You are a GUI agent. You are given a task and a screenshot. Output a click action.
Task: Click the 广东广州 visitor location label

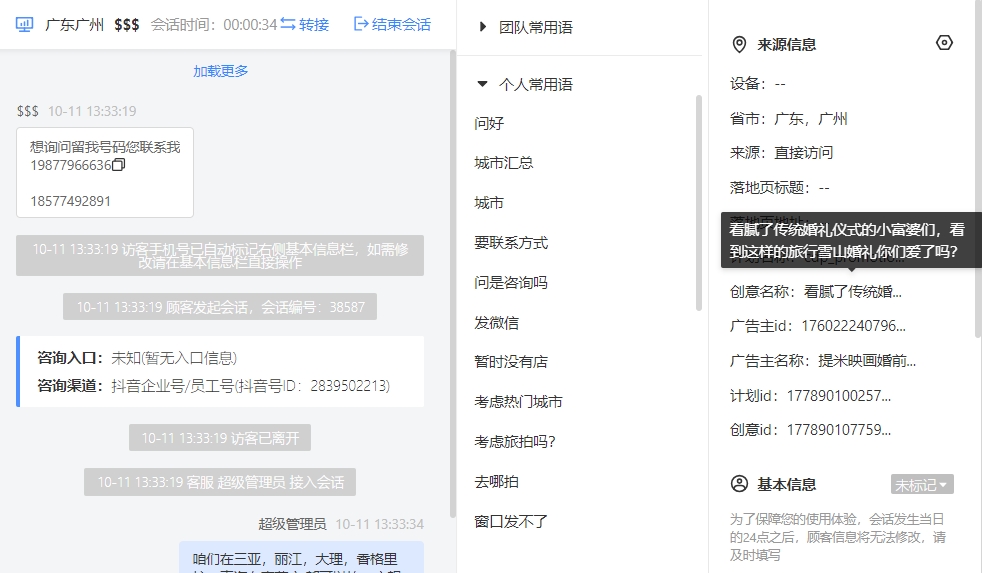click(x=75, y=24)
